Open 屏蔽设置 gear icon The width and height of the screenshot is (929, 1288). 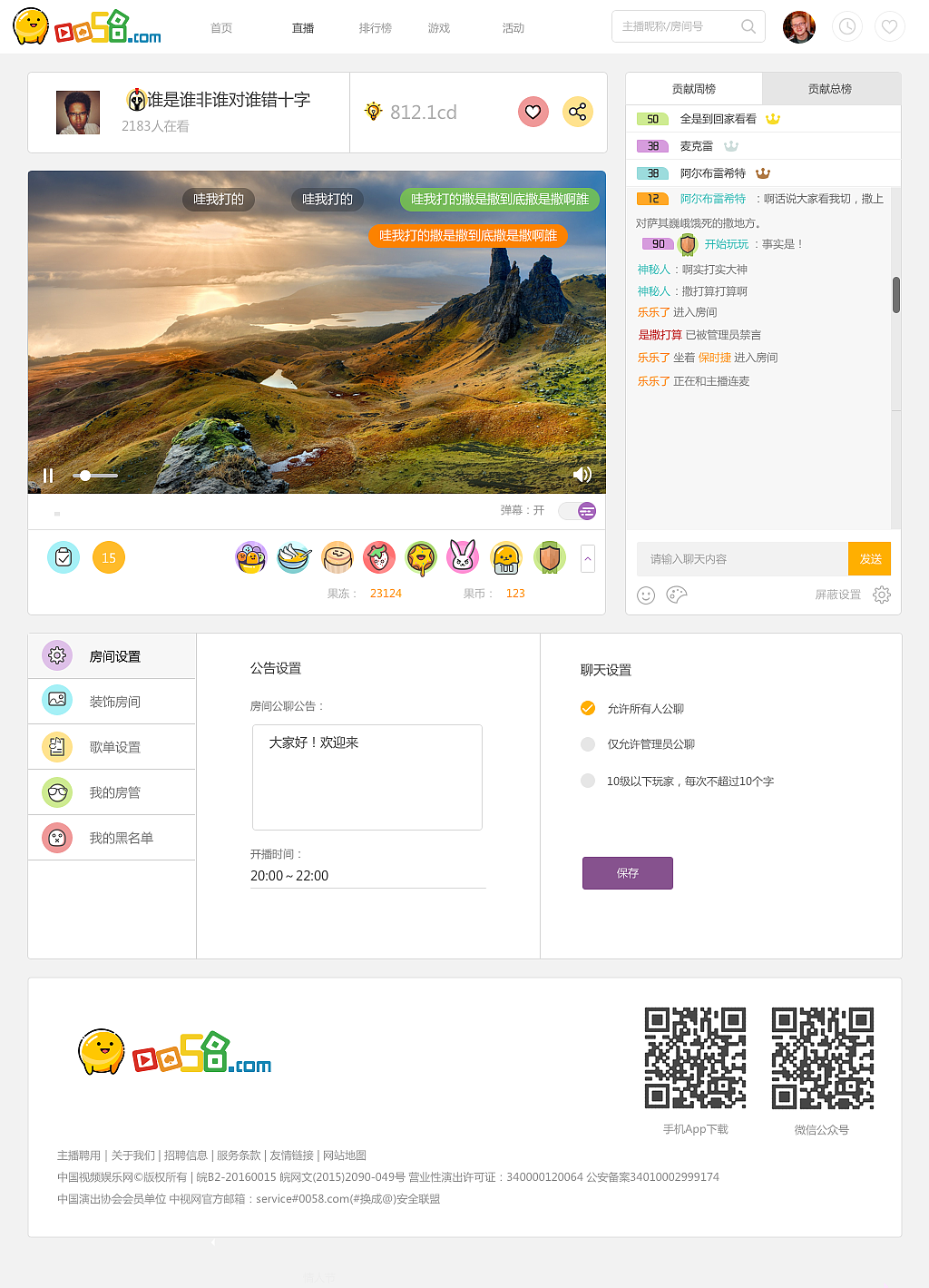(882, 595)
